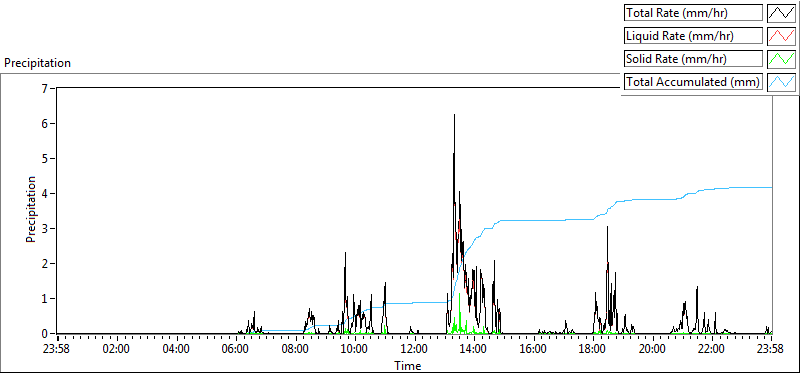This screenshot has width=800, height=373.
Task: Click the tallest total rate peak
Action: [454, 115]
